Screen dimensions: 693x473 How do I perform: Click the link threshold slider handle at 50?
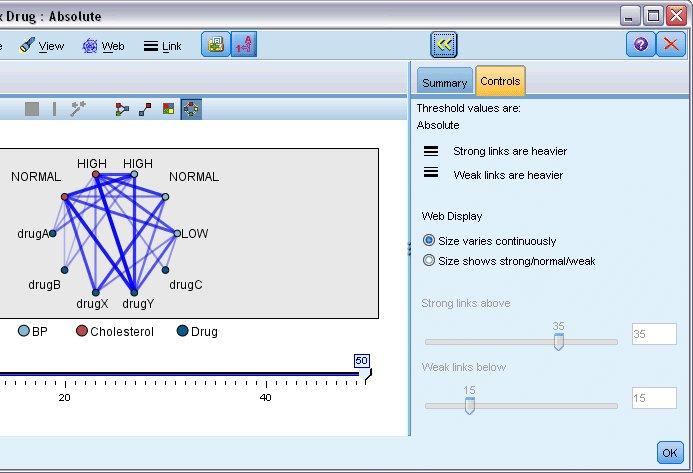[x=366, y=375]
